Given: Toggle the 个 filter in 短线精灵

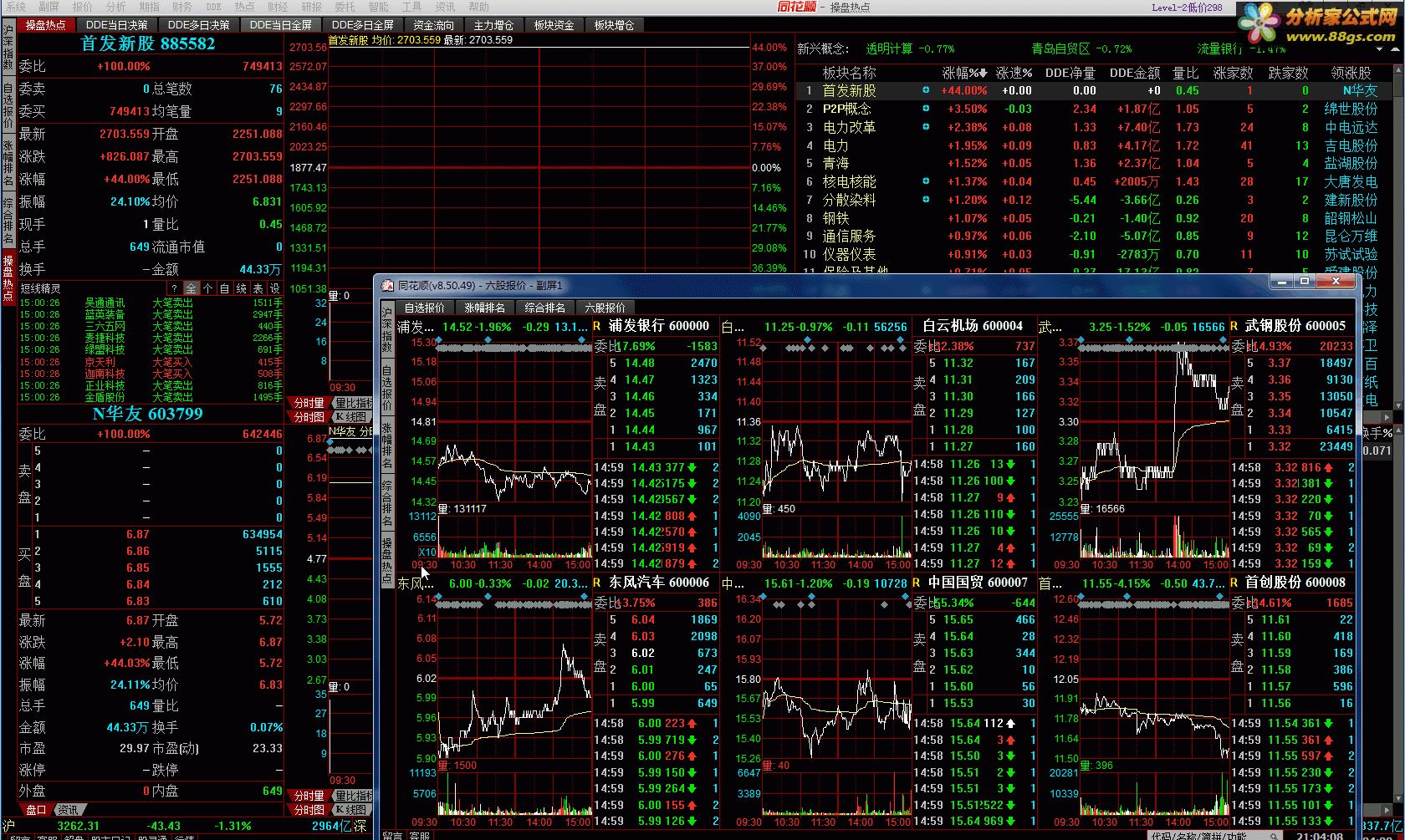Looking at the screenshot, I should point(208,288).
